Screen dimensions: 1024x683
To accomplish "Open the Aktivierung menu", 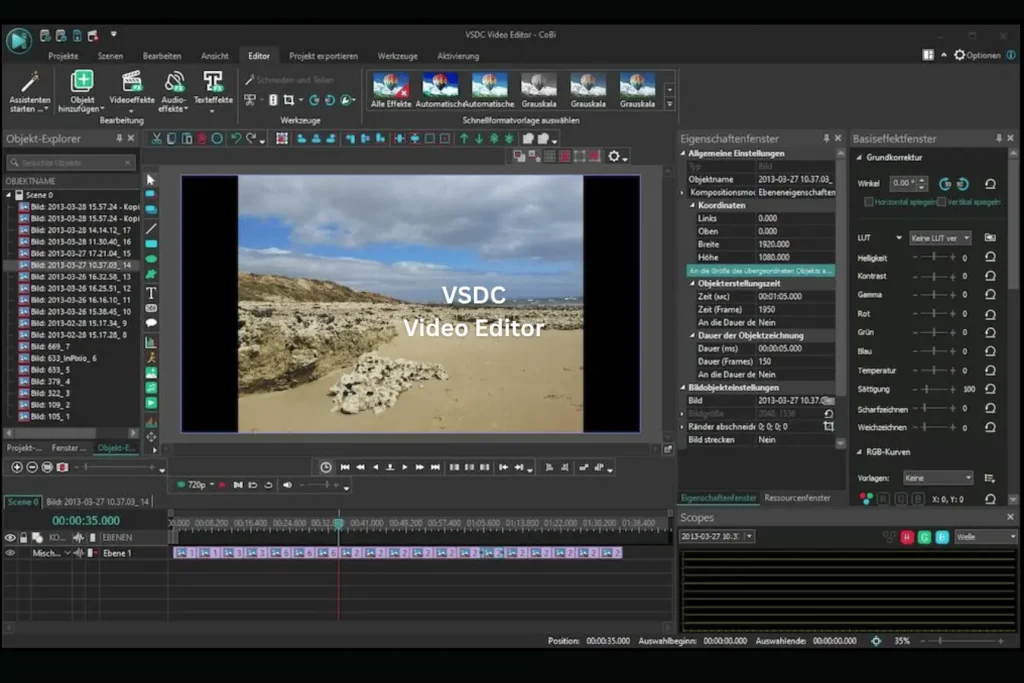I will click(x=458, y=56).
